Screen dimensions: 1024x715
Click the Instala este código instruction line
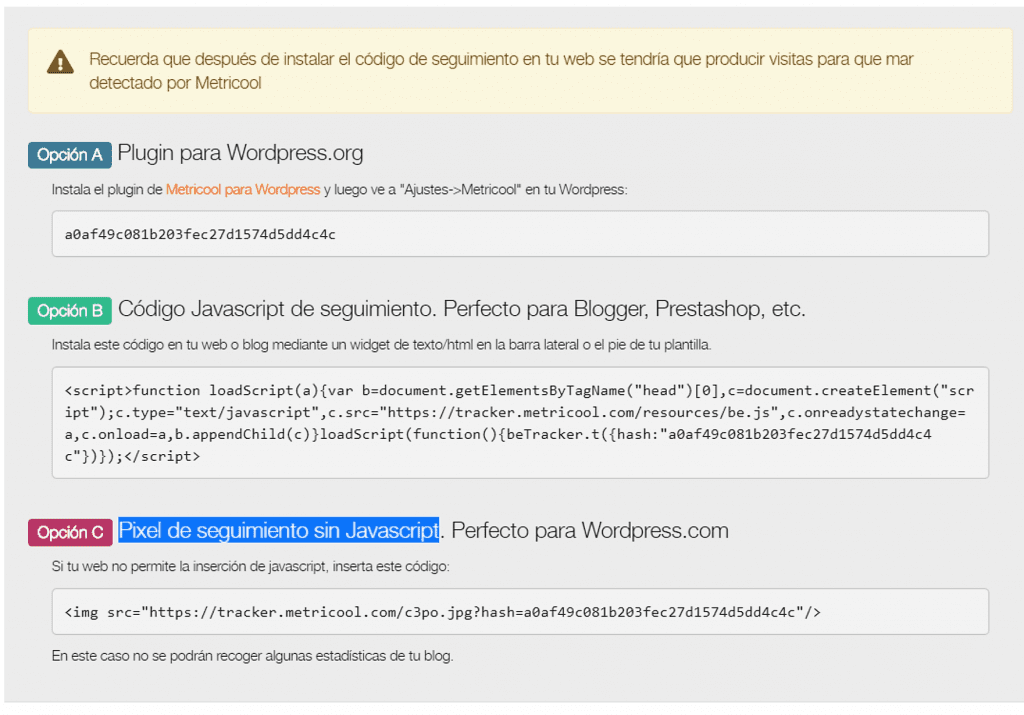click(x=380, y=345)
